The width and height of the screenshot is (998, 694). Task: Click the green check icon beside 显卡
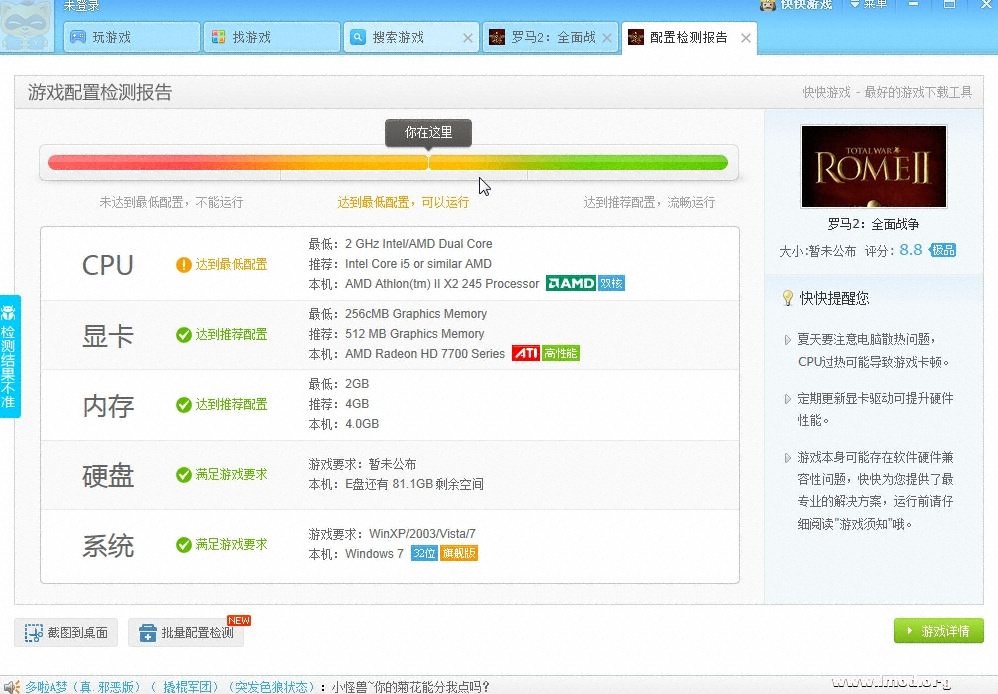click(x=183, y=335)
